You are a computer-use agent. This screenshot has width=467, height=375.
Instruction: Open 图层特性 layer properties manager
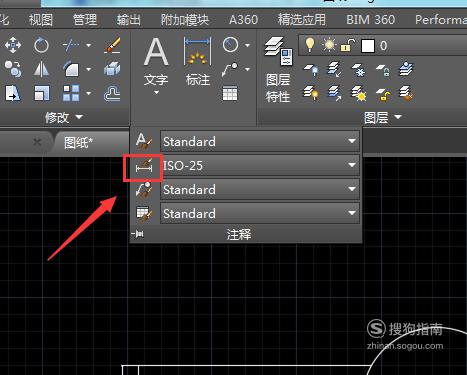coord(279,69)
